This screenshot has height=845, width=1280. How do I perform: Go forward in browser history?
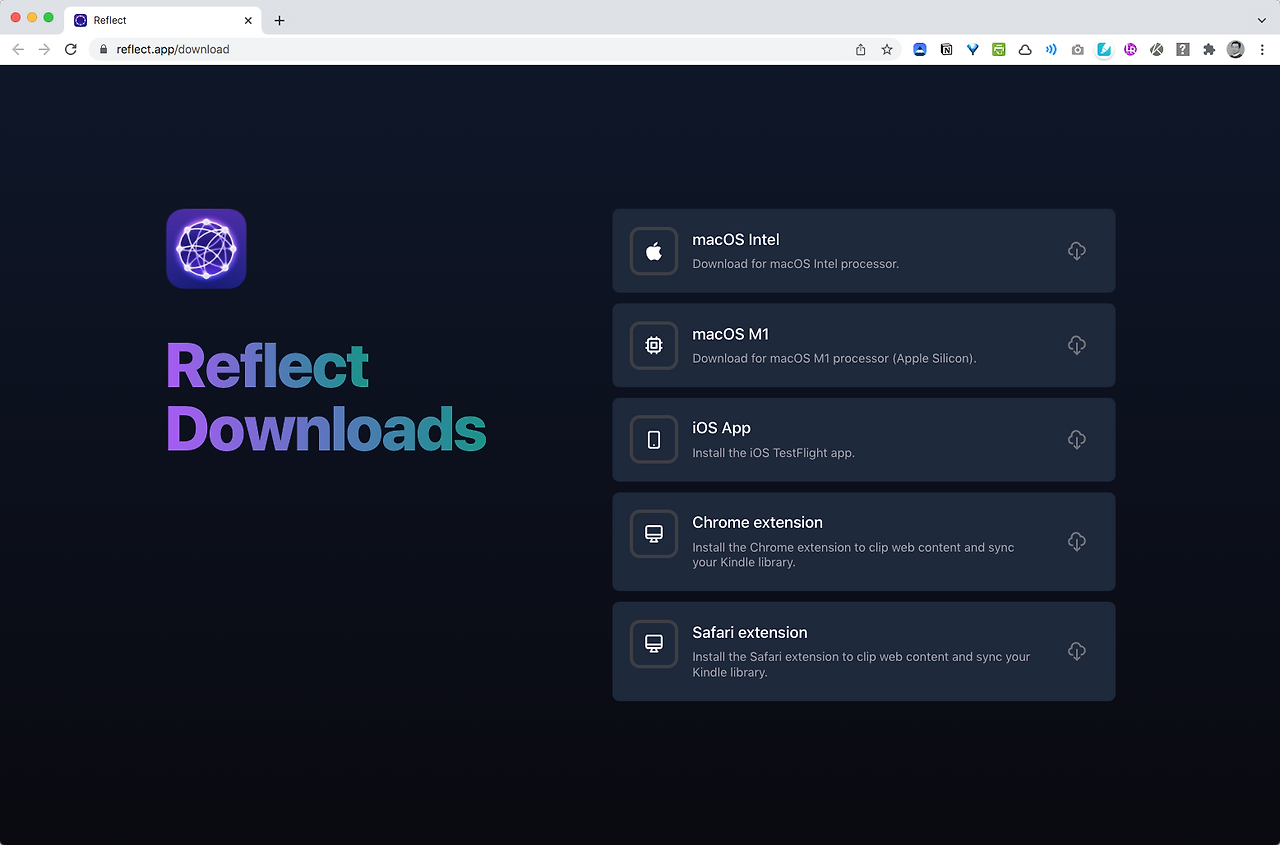click(44, 49)
